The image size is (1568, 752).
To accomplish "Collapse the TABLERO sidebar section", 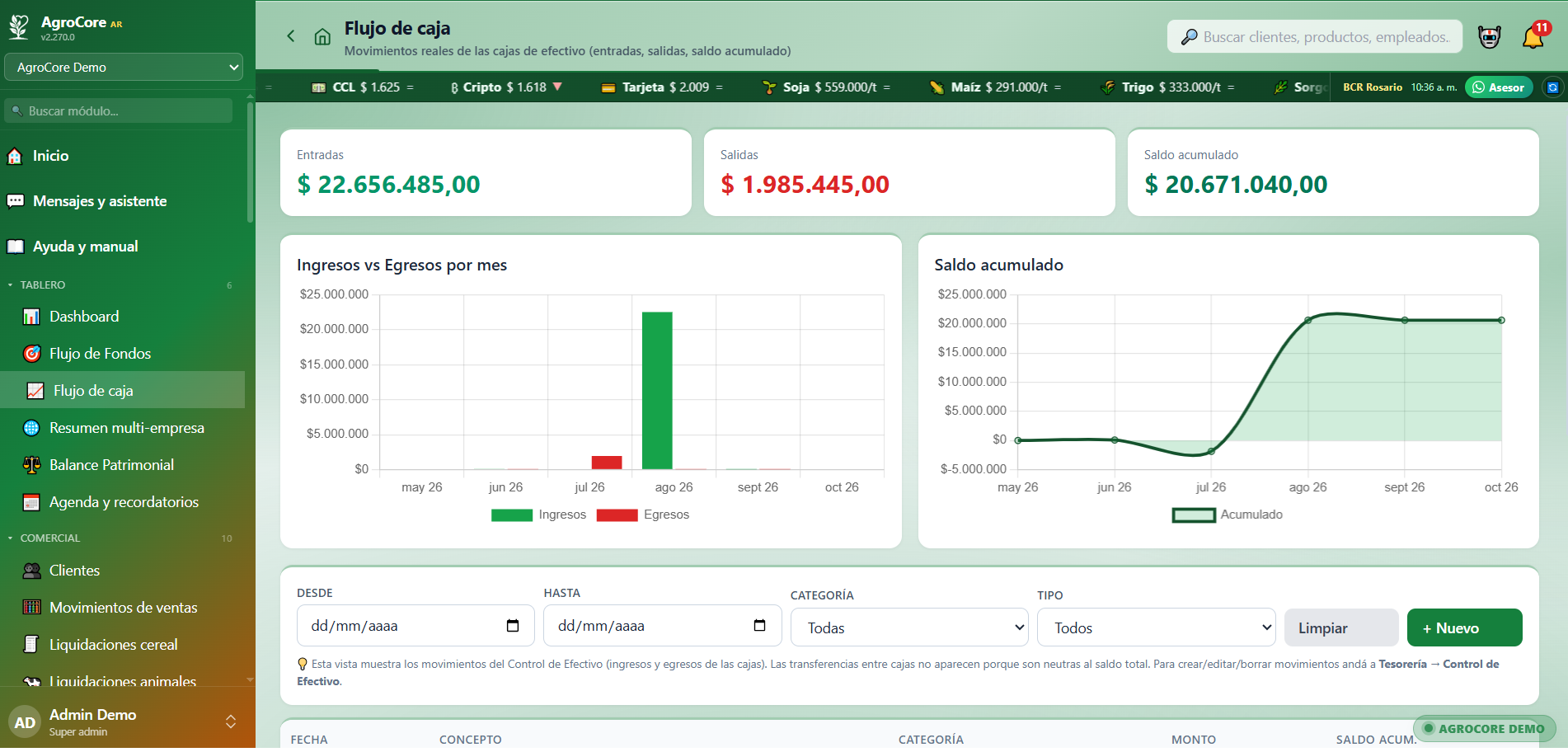I will [x=122, y=285].
